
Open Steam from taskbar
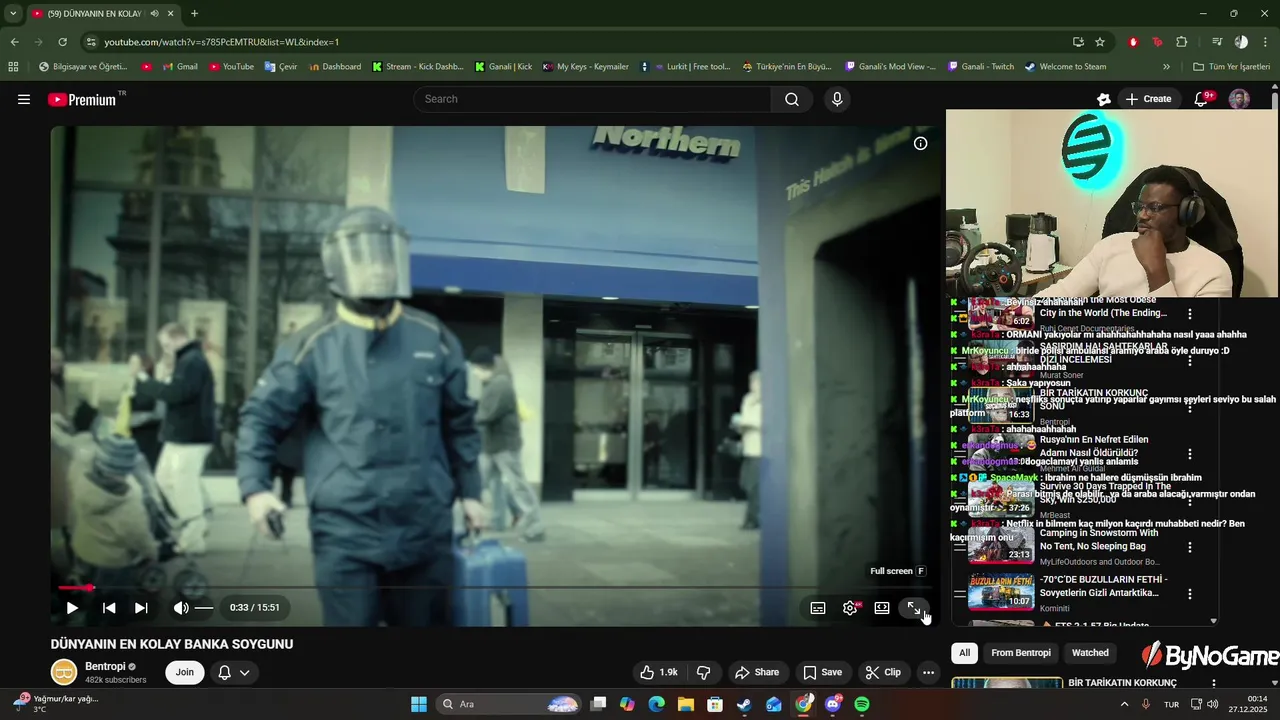point(744,704)
